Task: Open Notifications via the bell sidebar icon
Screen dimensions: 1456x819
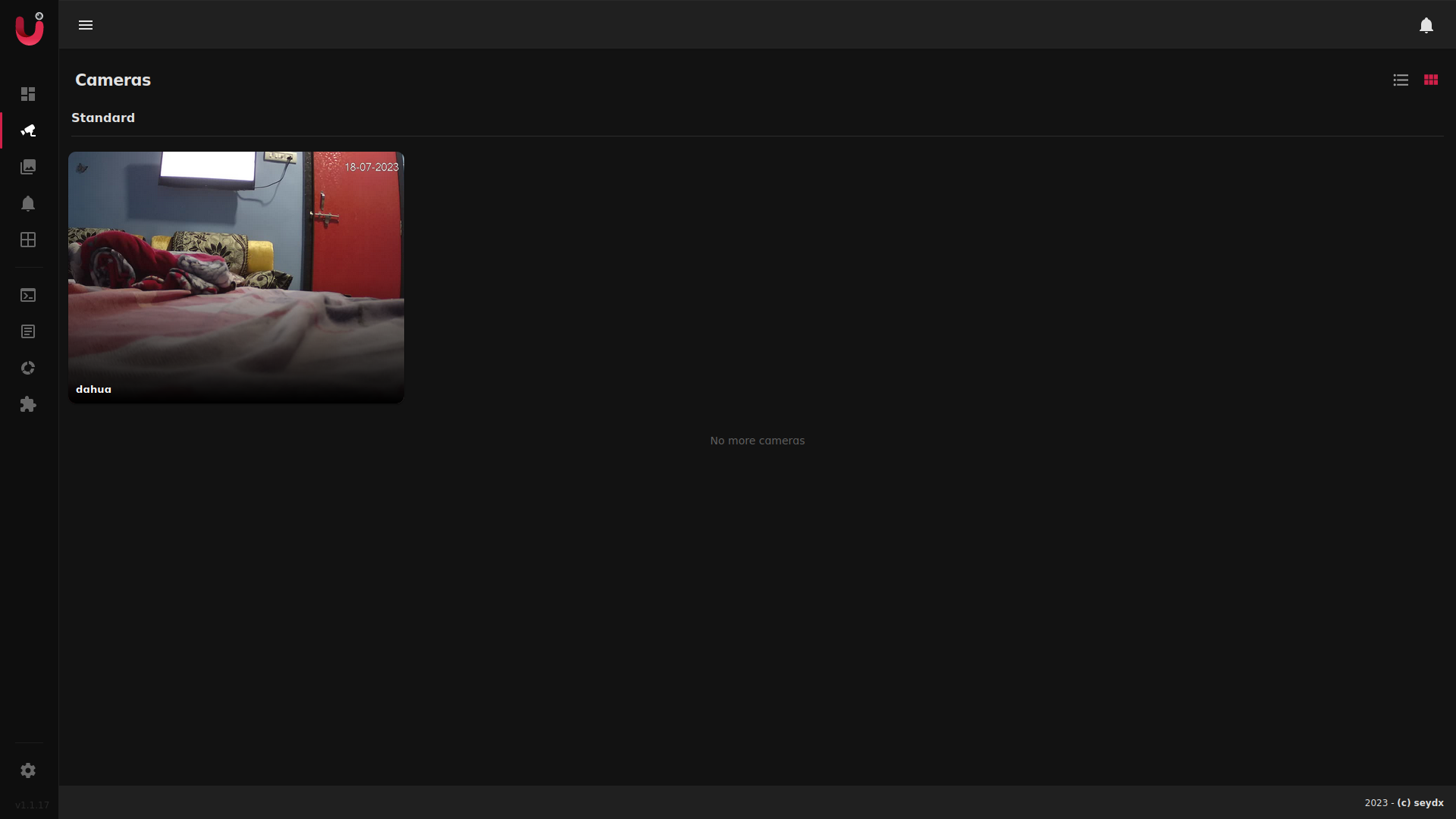Action: [x=28, y=203]
